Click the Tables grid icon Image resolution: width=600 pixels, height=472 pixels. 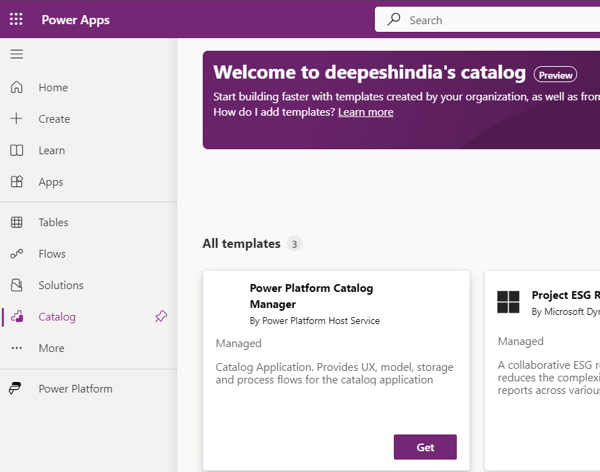16,223
